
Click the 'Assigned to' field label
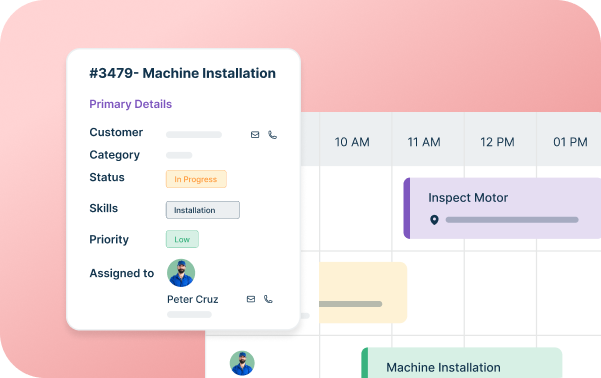coord(122,273)
